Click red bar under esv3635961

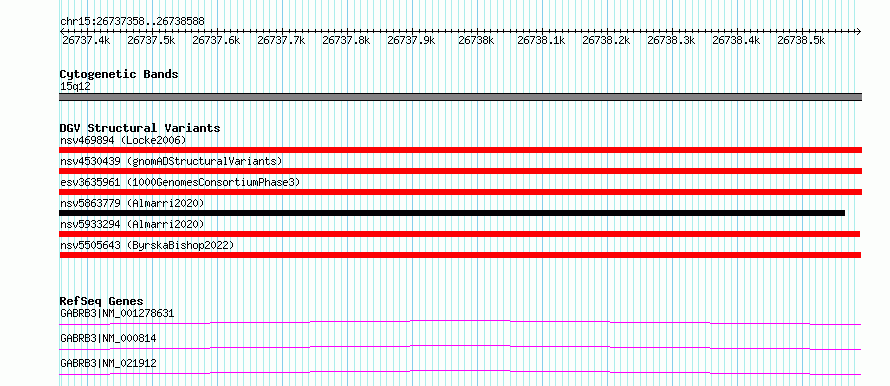461,192
